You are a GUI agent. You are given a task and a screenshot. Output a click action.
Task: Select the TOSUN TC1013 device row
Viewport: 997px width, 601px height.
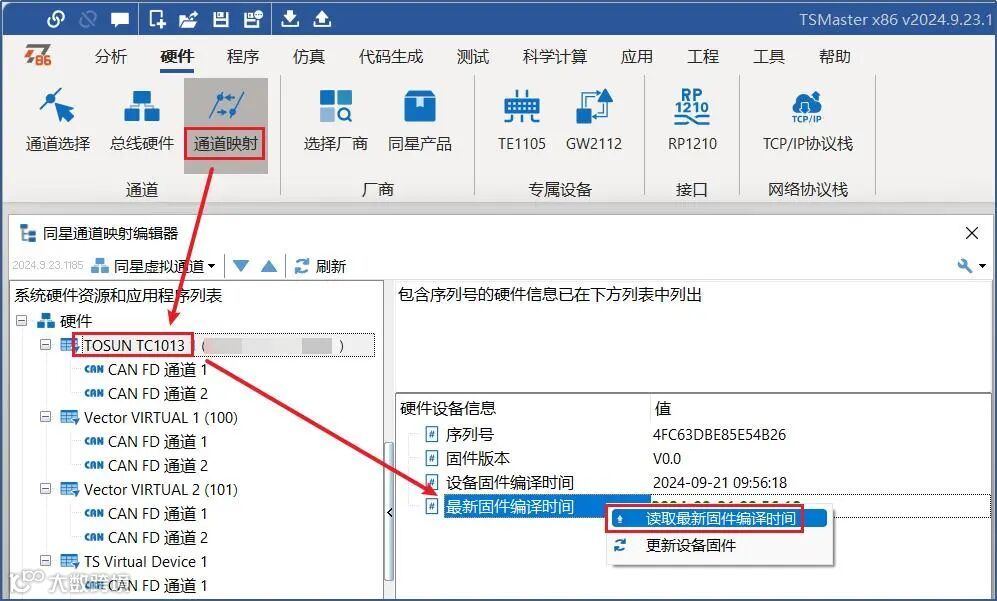click(x=216, y=345)
